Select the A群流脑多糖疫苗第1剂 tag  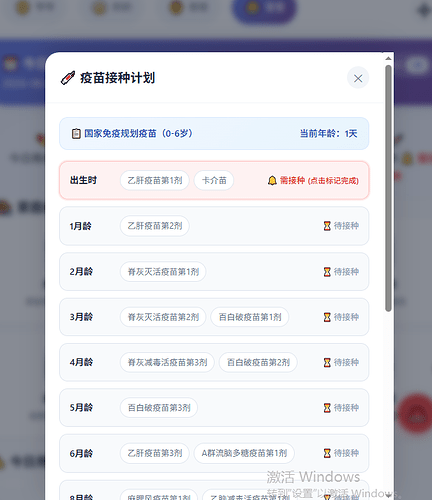coord(244,453)
